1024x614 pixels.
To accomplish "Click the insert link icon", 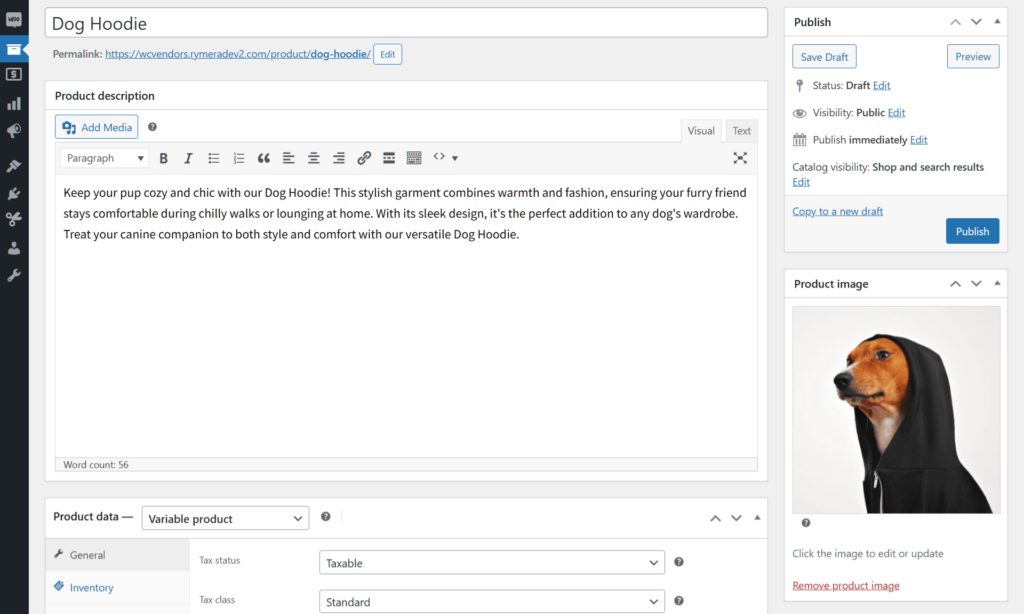I will (x=364, y=158).
